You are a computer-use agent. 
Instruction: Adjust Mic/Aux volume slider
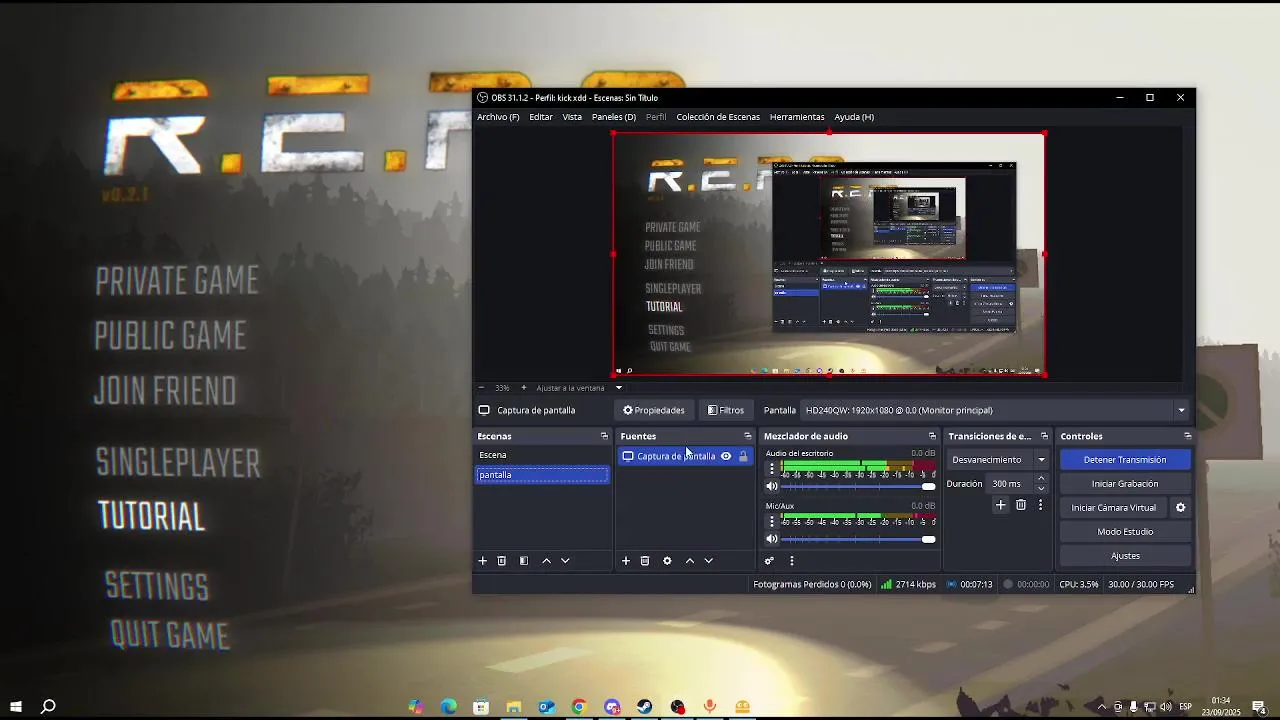click(858, 539)
